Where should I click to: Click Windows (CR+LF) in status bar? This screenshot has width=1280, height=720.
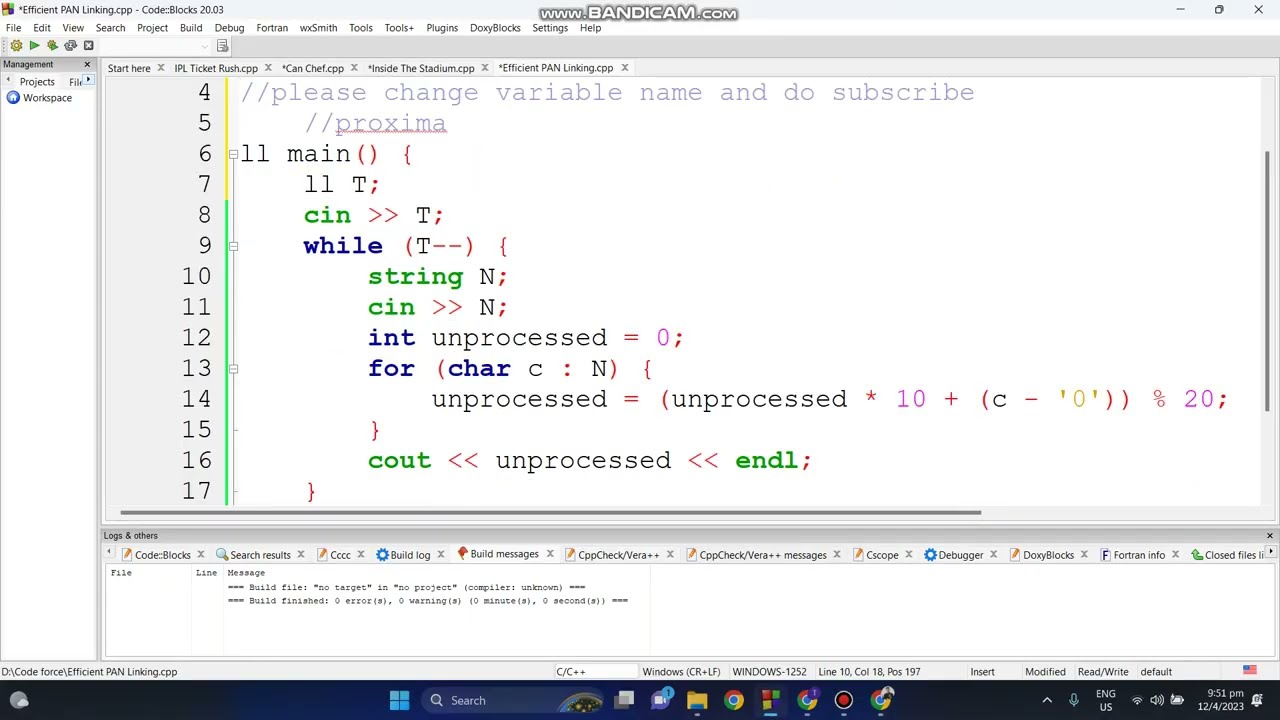(681, 672)
